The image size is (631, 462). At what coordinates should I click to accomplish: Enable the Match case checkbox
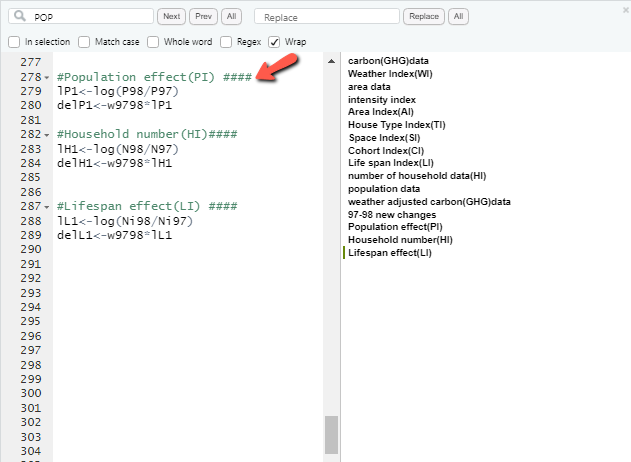[x=84, y=42]
